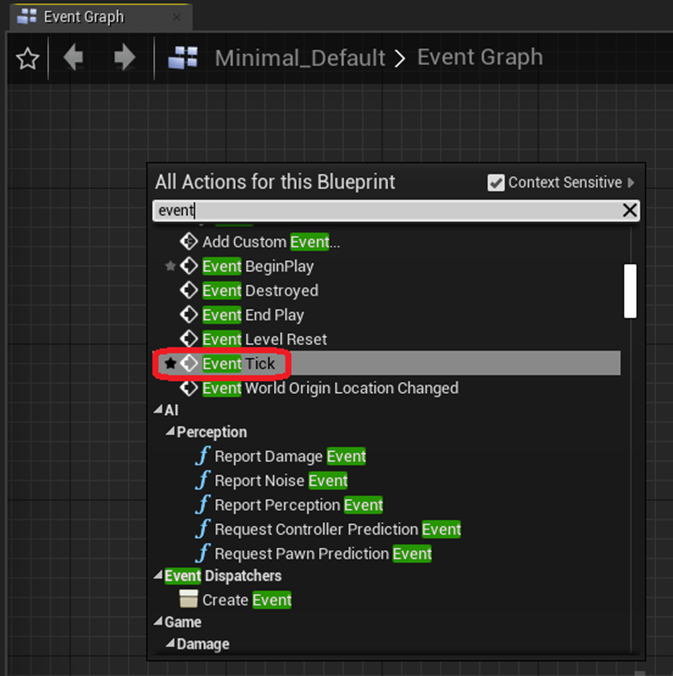Collapse the AI category
This screenshot has width=673, height=676.
pyautogui.click(x=159, y=409)
